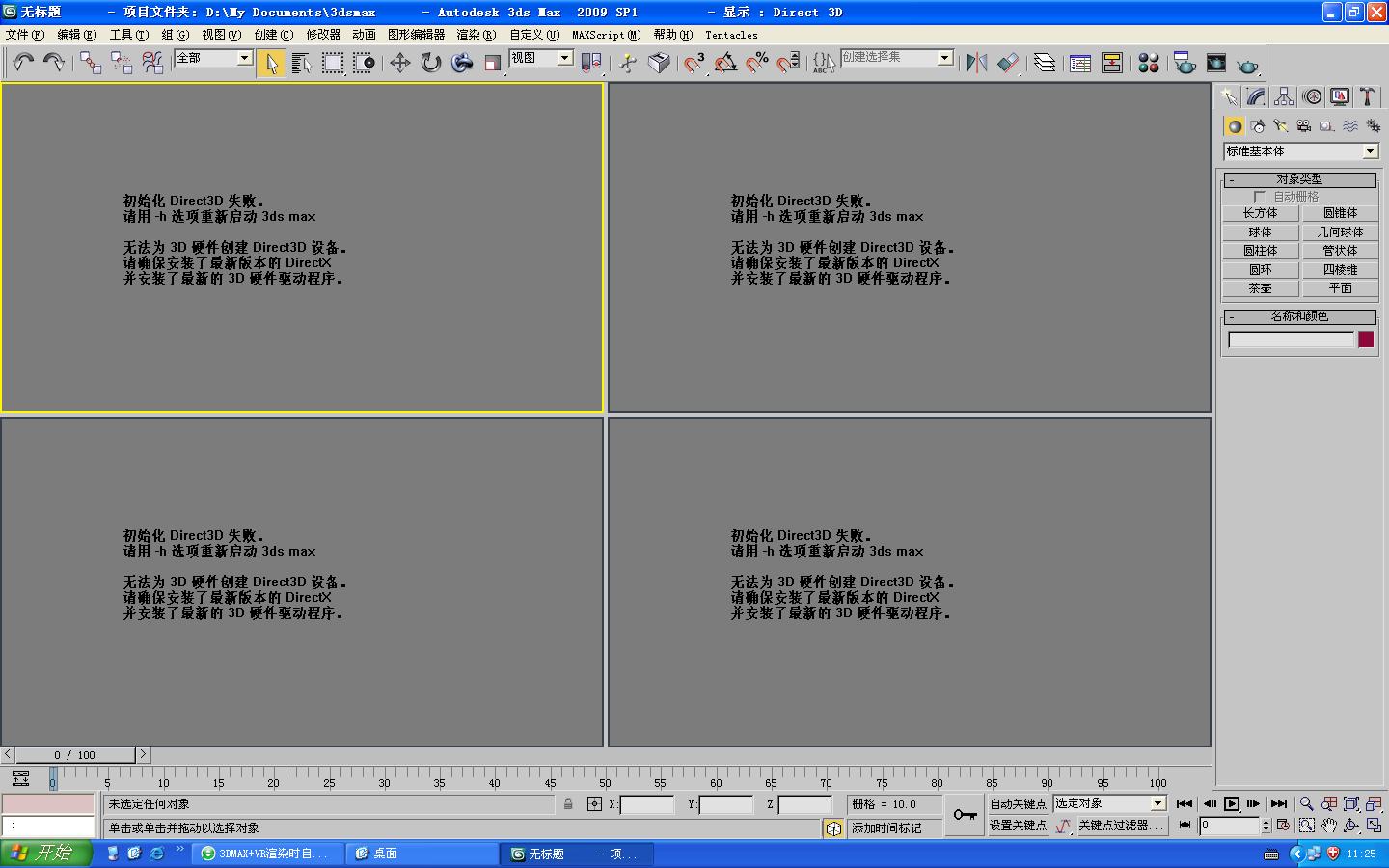Click Bind to Space Warp icon
This screenshot has height=868, width=1389.
(x=152, y=63)
